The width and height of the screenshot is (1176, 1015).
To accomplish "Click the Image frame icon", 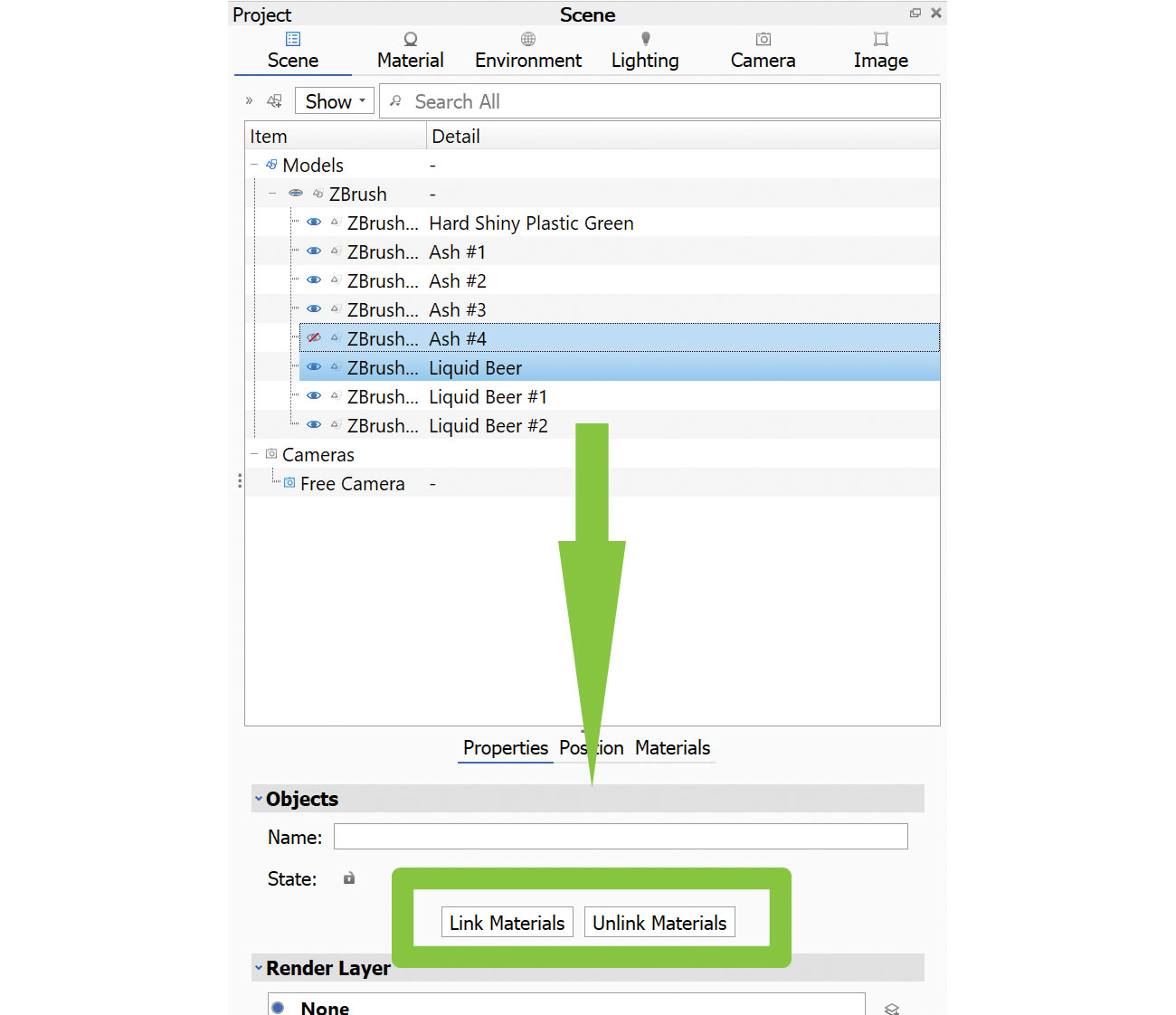I will (881, 39).
